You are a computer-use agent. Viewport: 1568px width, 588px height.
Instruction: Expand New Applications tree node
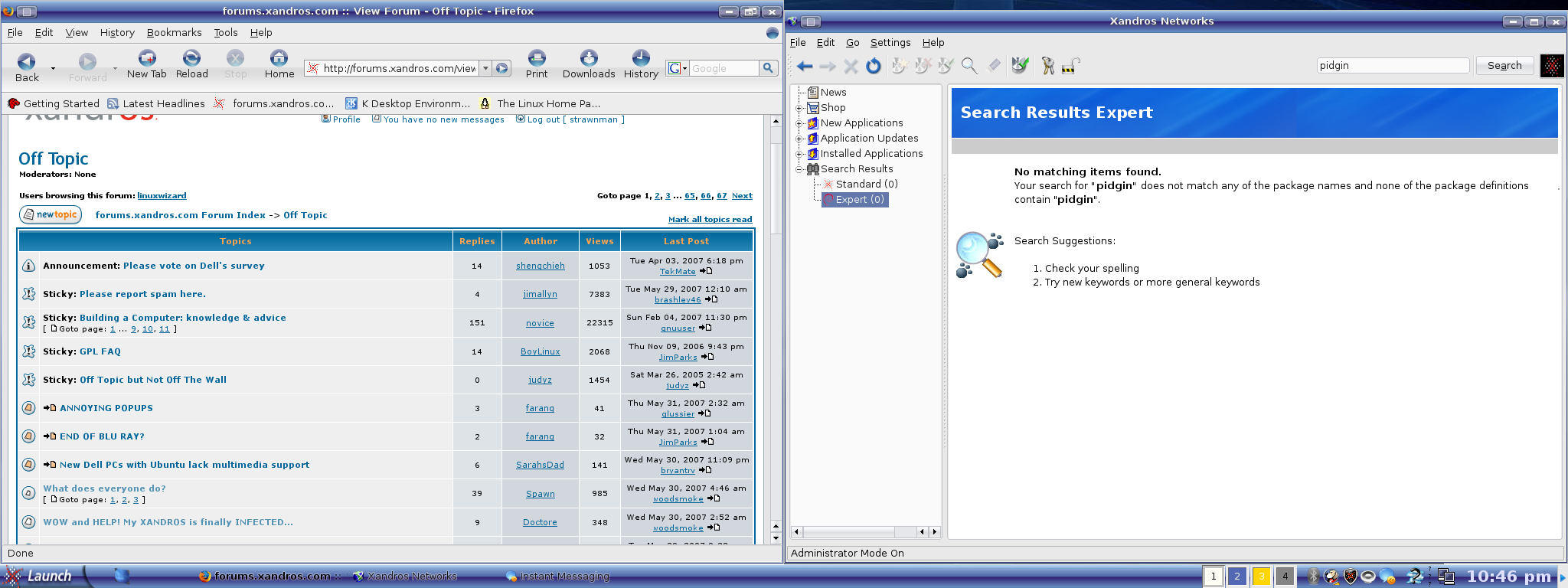point(799,123)
